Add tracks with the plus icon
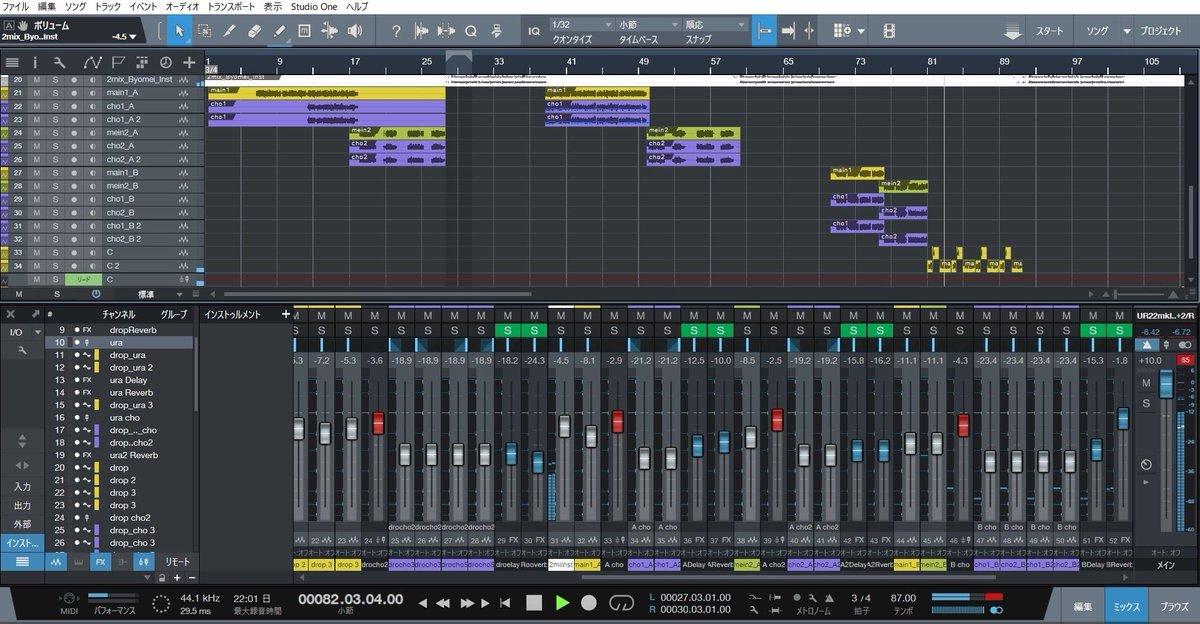1200x624 pixels. point(189,62)
